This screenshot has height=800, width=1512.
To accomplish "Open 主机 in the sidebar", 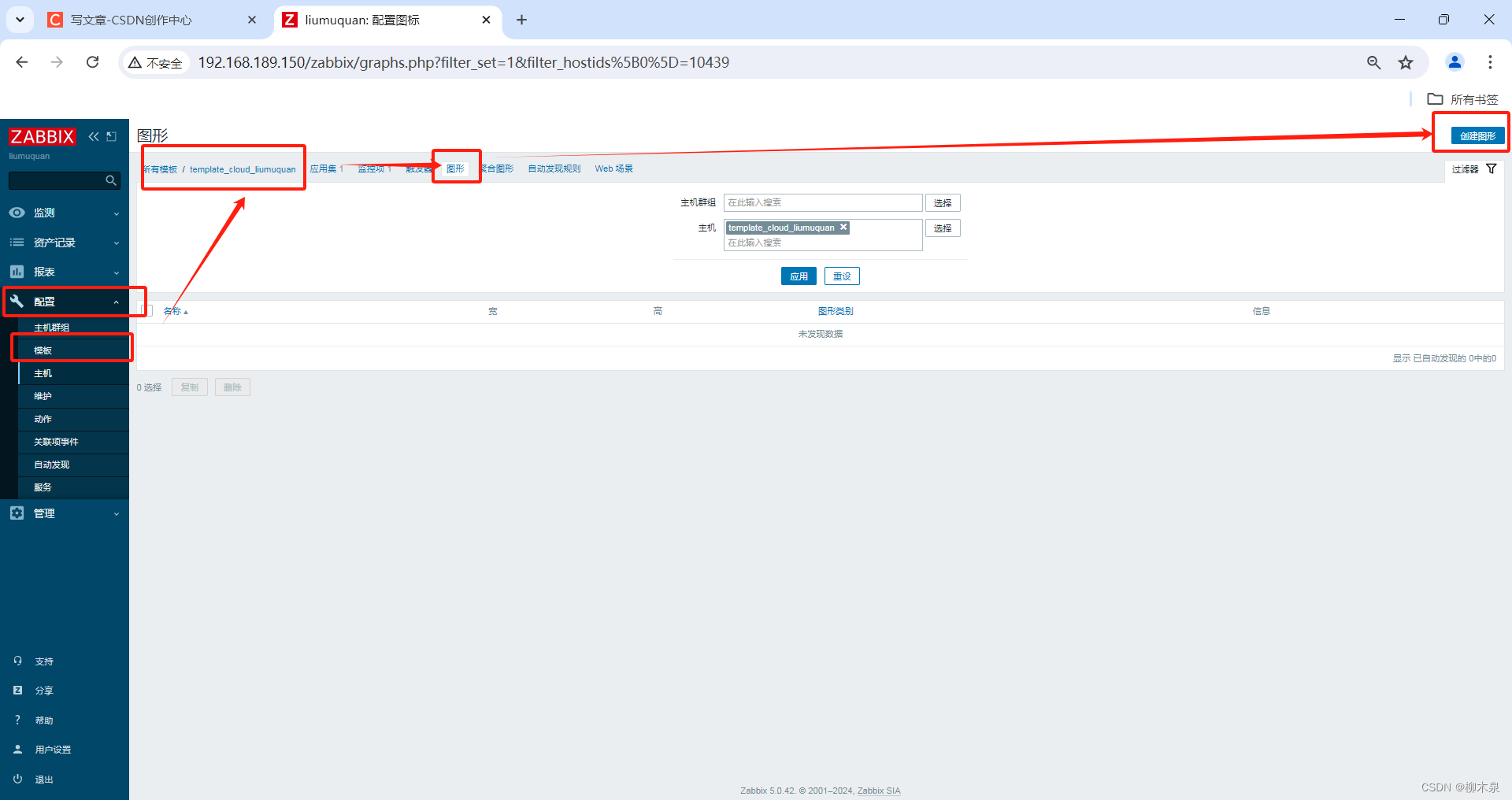I will [x=43, y=373].
